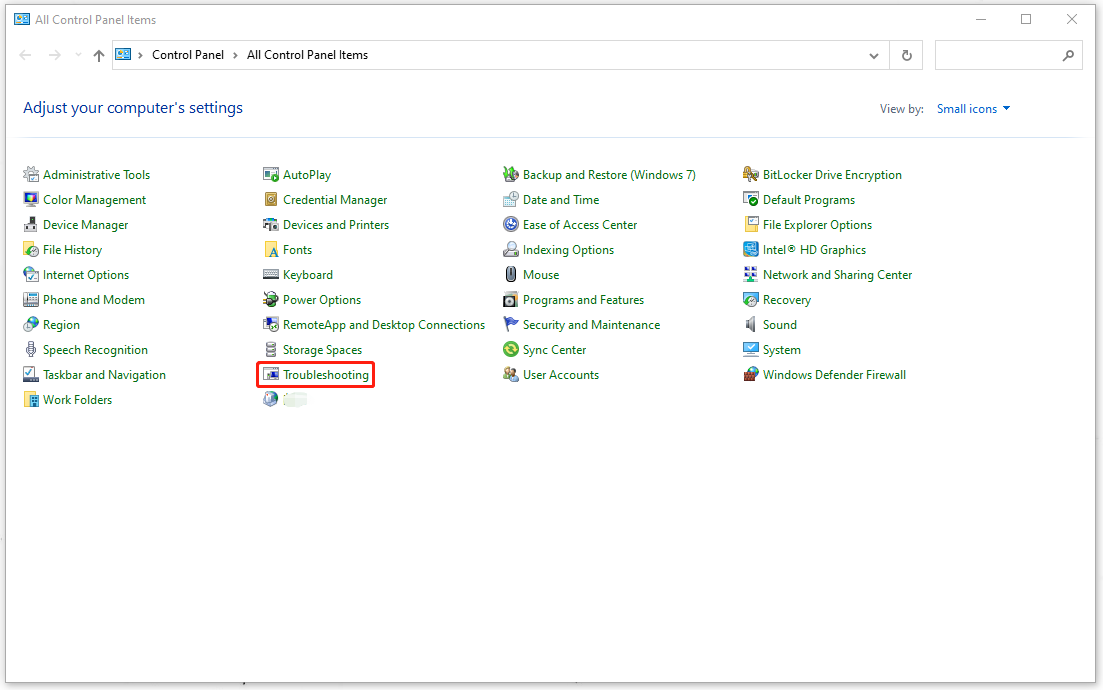The height and width of the screenshot is (690, 1103).
Task: Click 'All Control Panel Items' in address bar
Action: [306, 55]
